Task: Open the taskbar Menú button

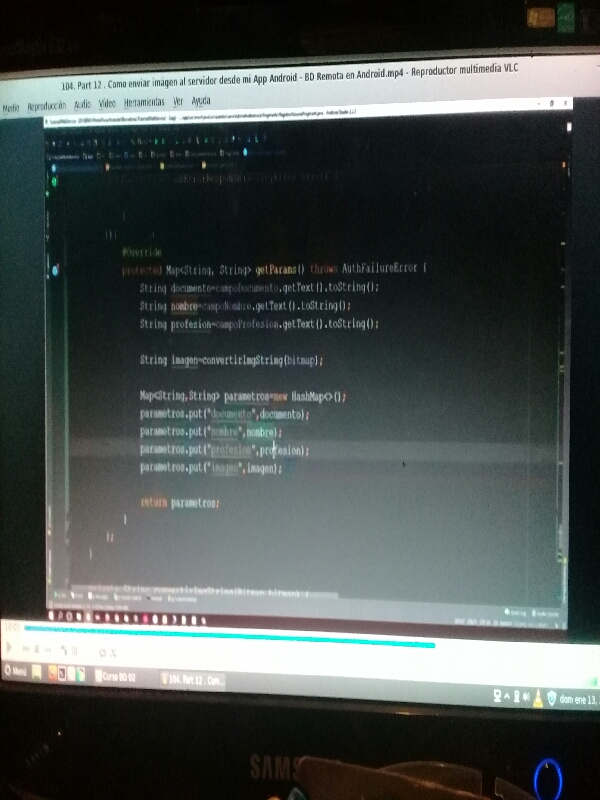Action: point(14,674)
